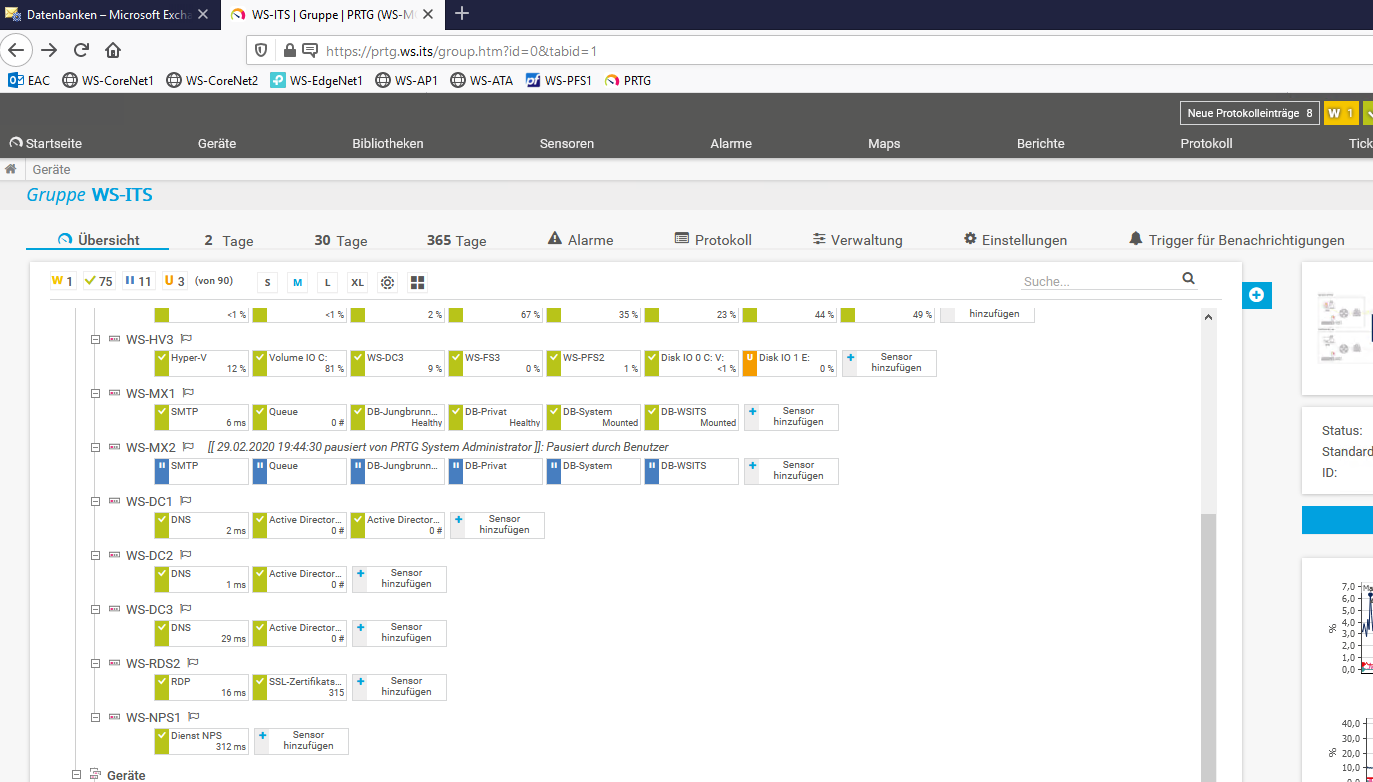Set tree view size to S
This screenshot has height=782, width=1373.
(267, 283)
